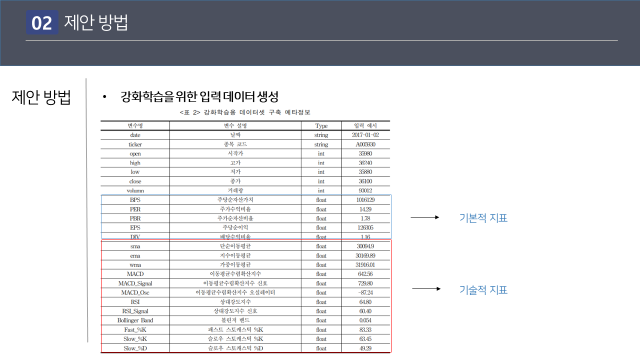Click the volume row cell
The image size is (640, 360).
[x=135, y=191]
